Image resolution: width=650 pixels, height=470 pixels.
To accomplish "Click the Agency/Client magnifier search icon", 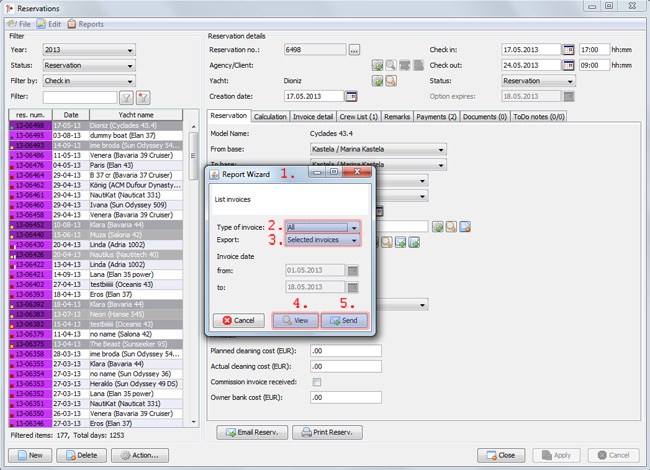I will pos(390,65).
